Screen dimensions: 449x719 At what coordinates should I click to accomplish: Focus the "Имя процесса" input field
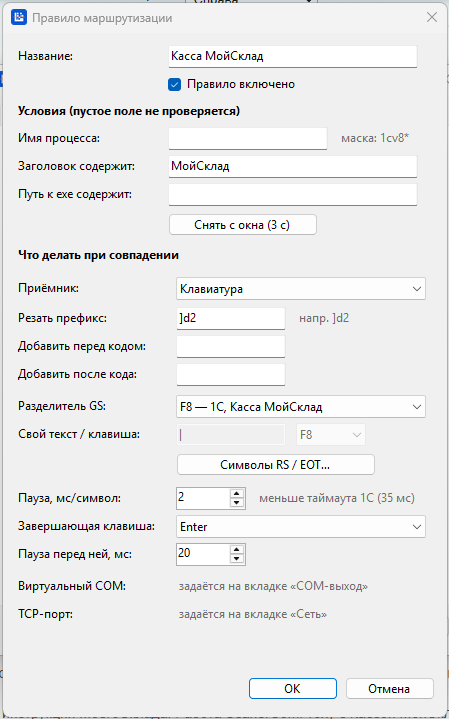248,138
